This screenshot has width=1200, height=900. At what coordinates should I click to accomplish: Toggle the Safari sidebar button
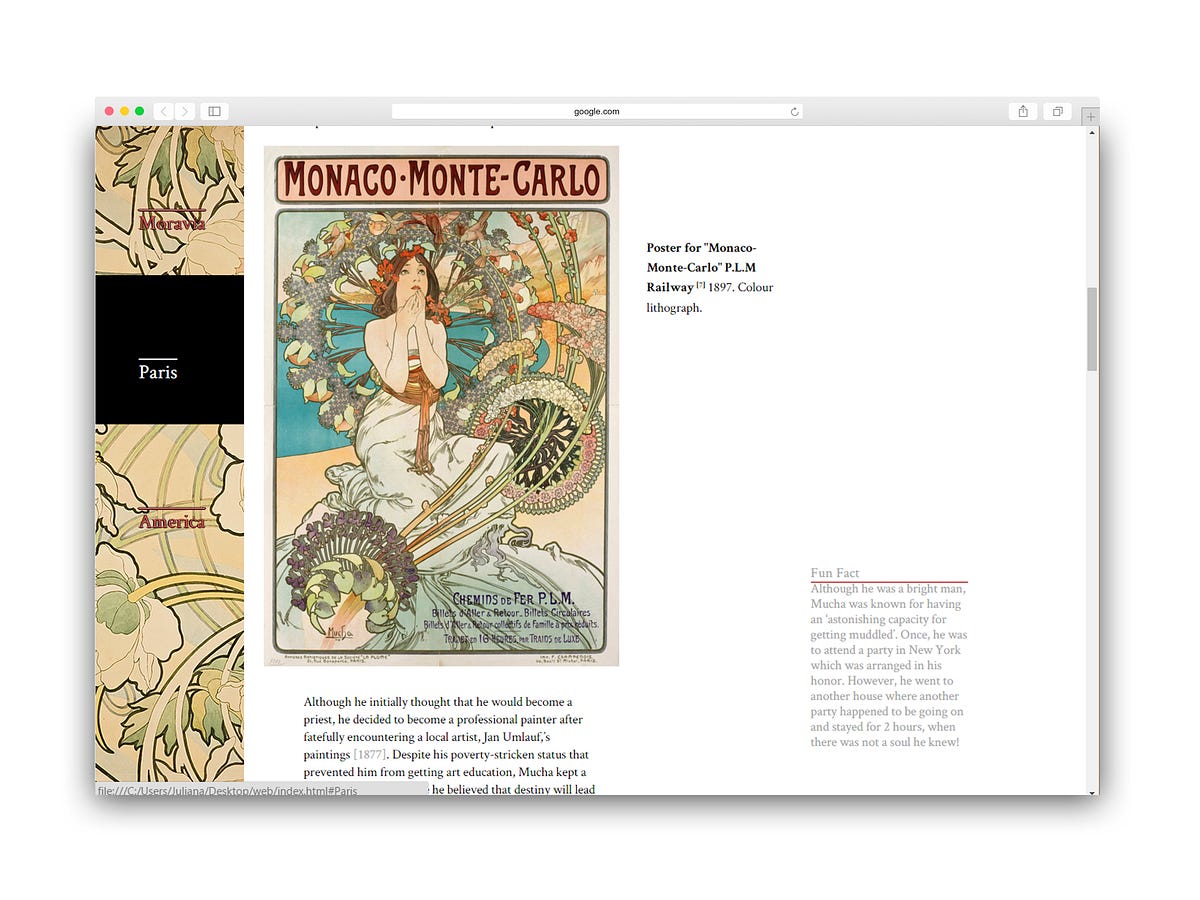[x=215, y=111]
